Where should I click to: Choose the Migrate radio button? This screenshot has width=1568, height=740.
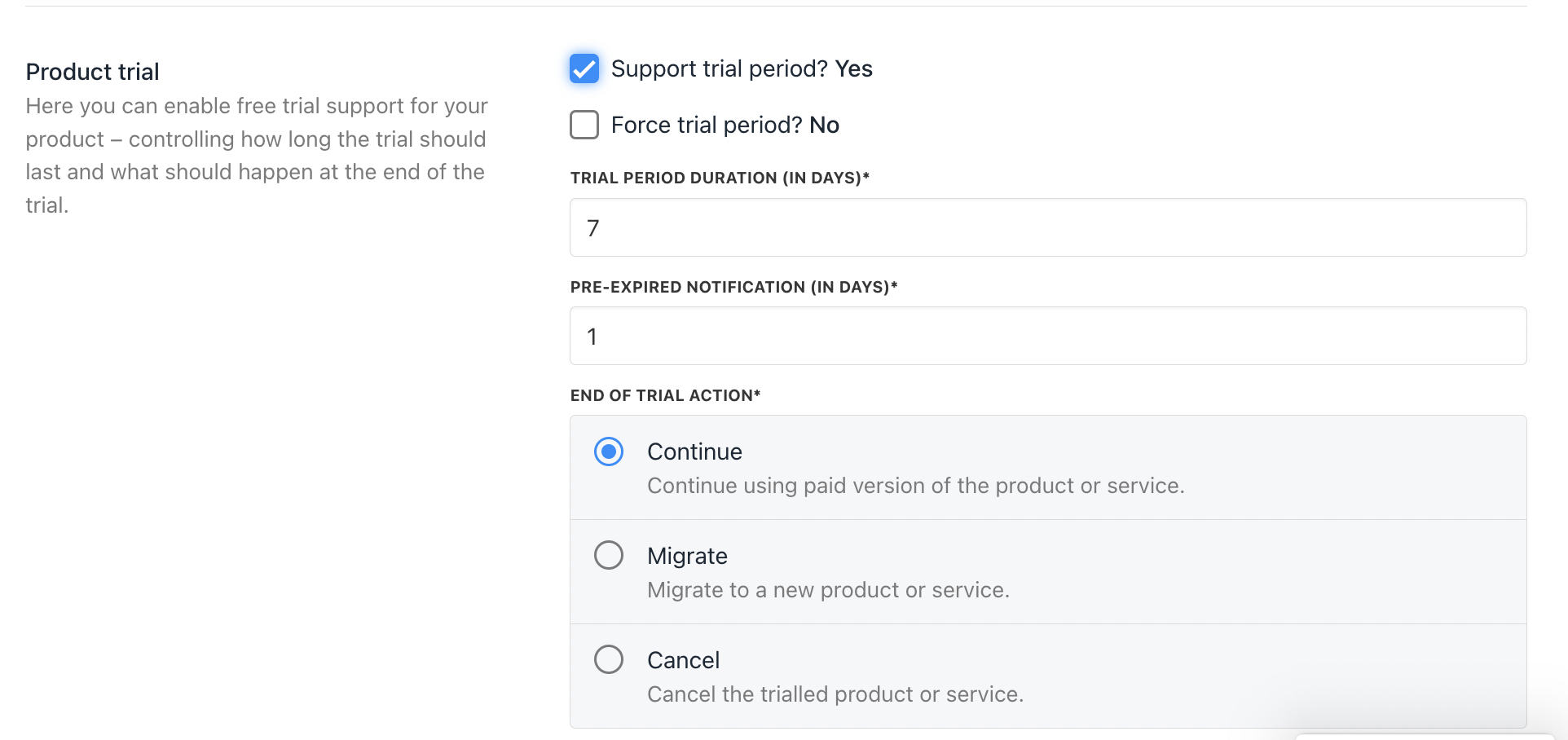click(x=609, y=556)
